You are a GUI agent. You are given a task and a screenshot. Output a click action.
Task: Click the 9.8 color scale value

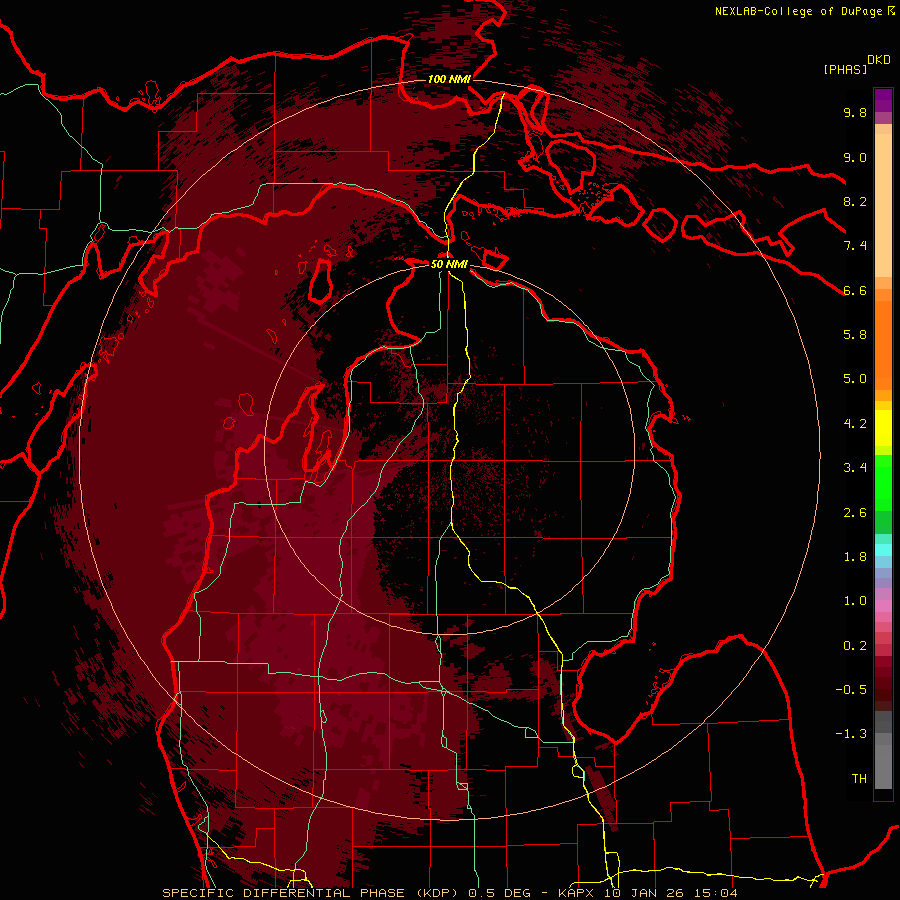click(x=855, y=112)
